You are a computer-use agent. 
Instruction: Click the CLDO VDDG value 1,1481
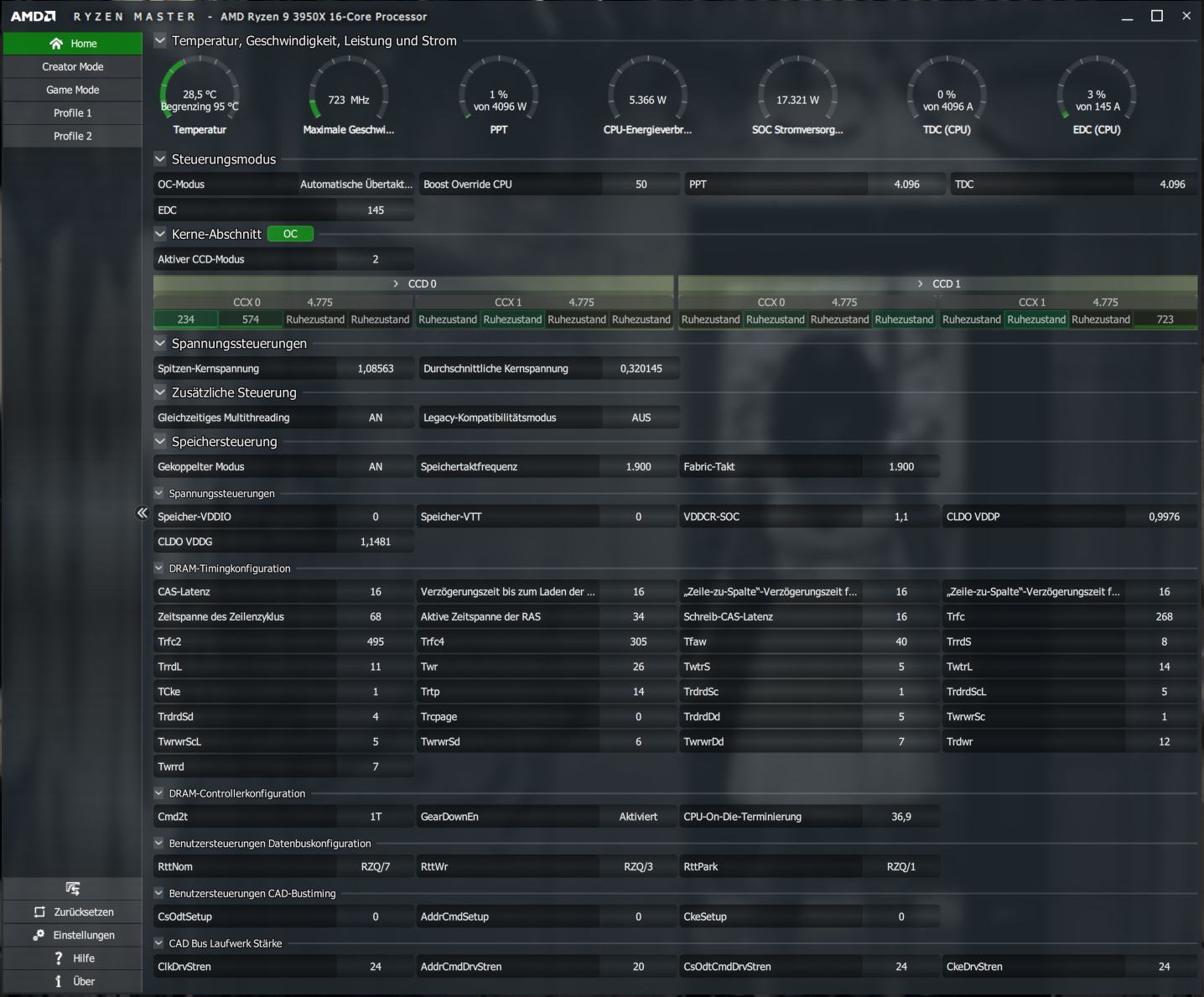376,542
